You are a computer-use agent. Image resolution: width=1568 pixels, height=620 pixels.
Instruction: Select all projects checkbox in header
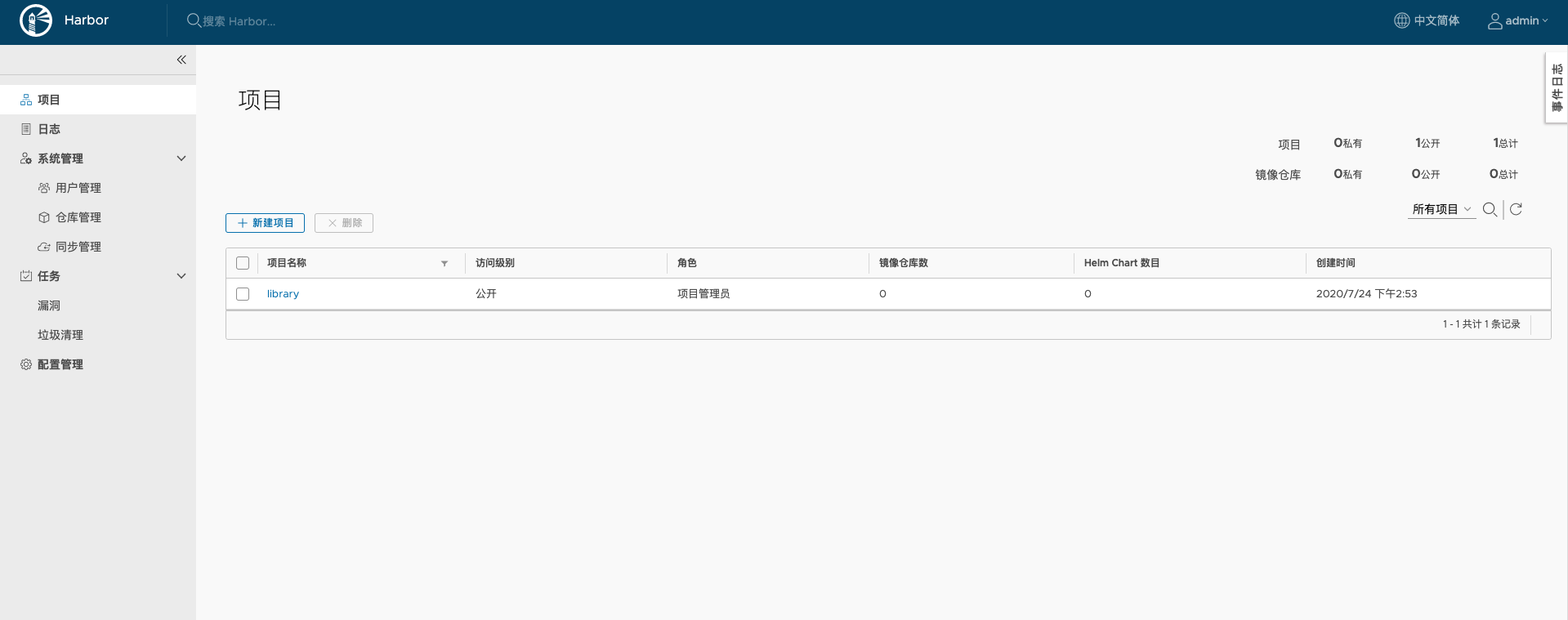[243, 263]
